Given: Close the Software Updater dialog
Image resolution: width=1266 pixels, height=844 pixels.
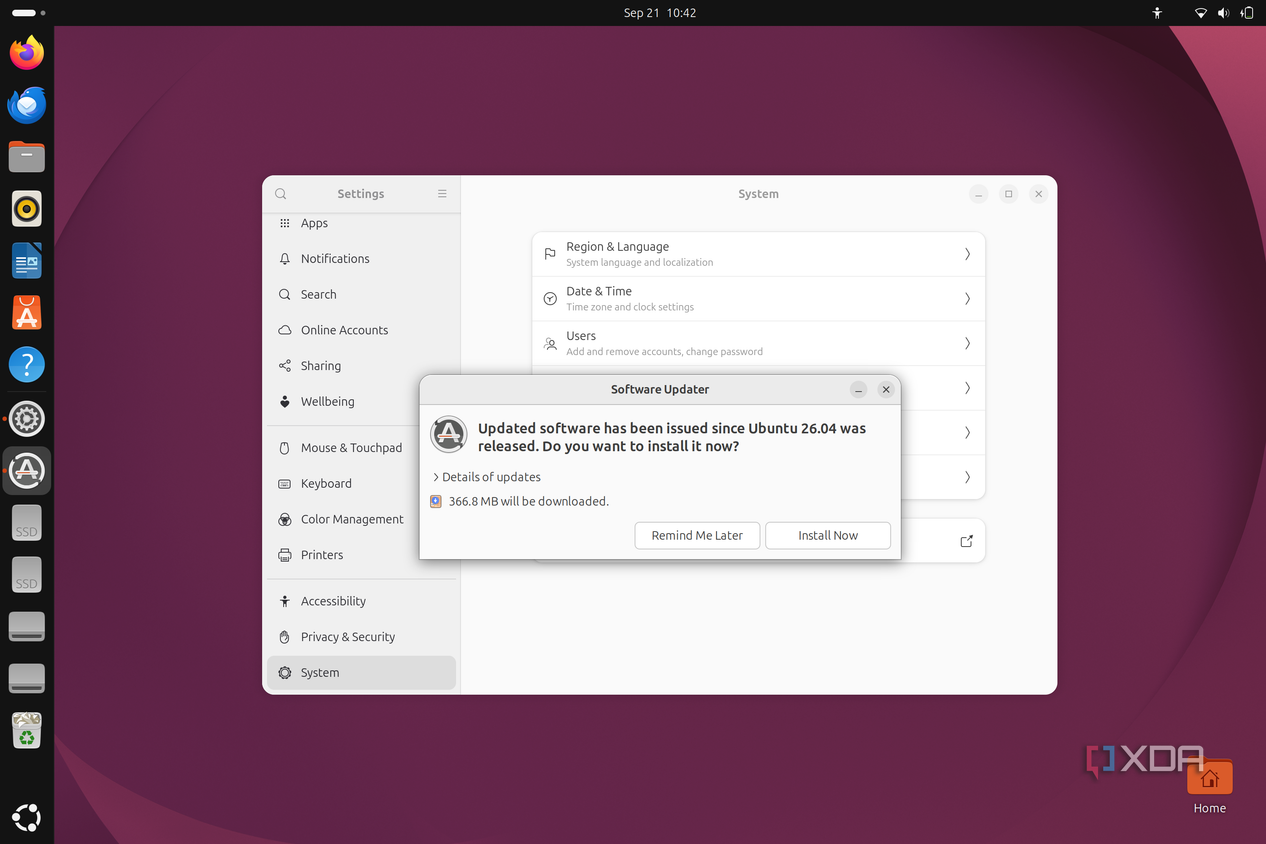Looking at the screenshot, I should tap(886, 390).
